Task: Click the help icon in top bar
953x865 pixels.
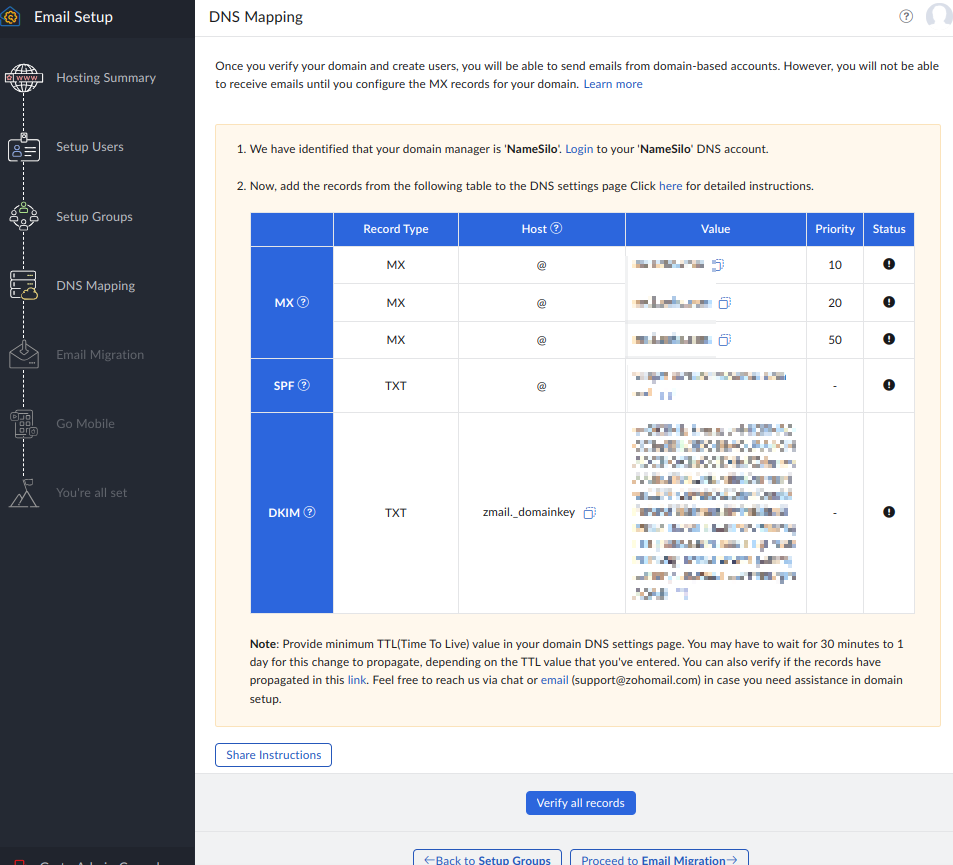Action: coord(906,16)
